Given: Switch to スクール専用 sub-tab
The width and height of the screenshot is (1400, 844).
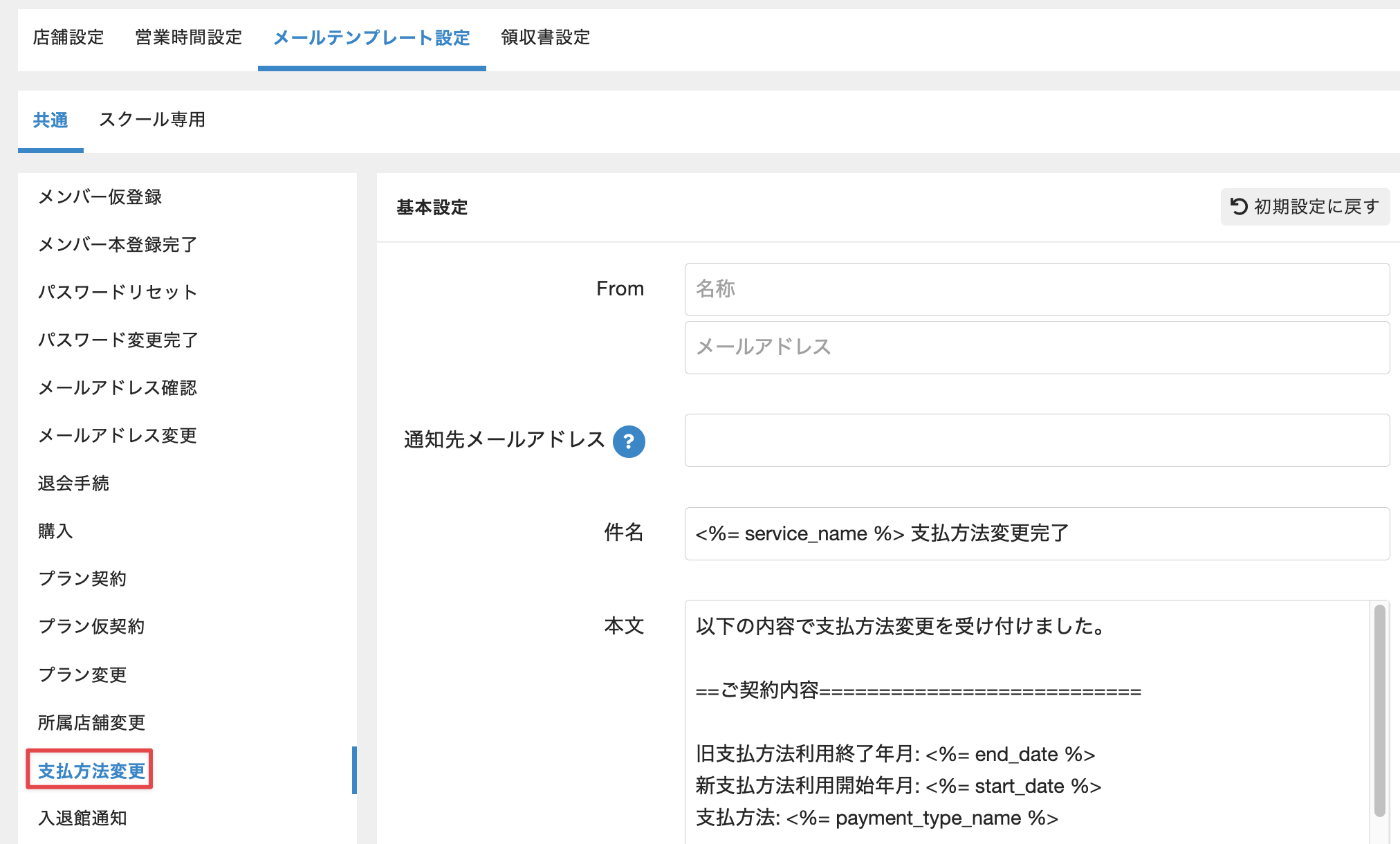Looking at the screenshot, I should (152, 120).
